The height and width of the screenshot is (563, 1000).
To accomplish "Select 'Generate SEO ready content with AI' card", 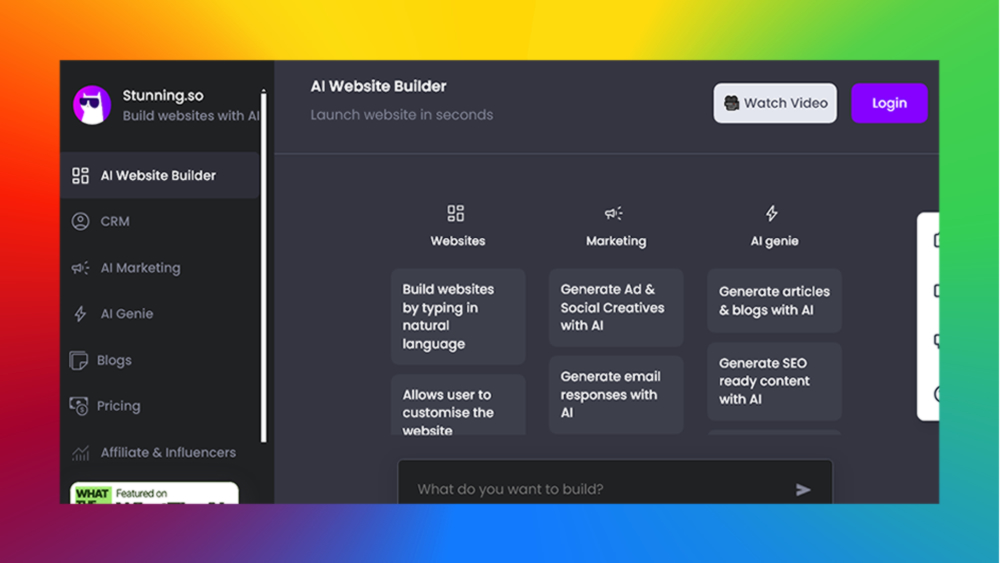I will click(774, 381).
